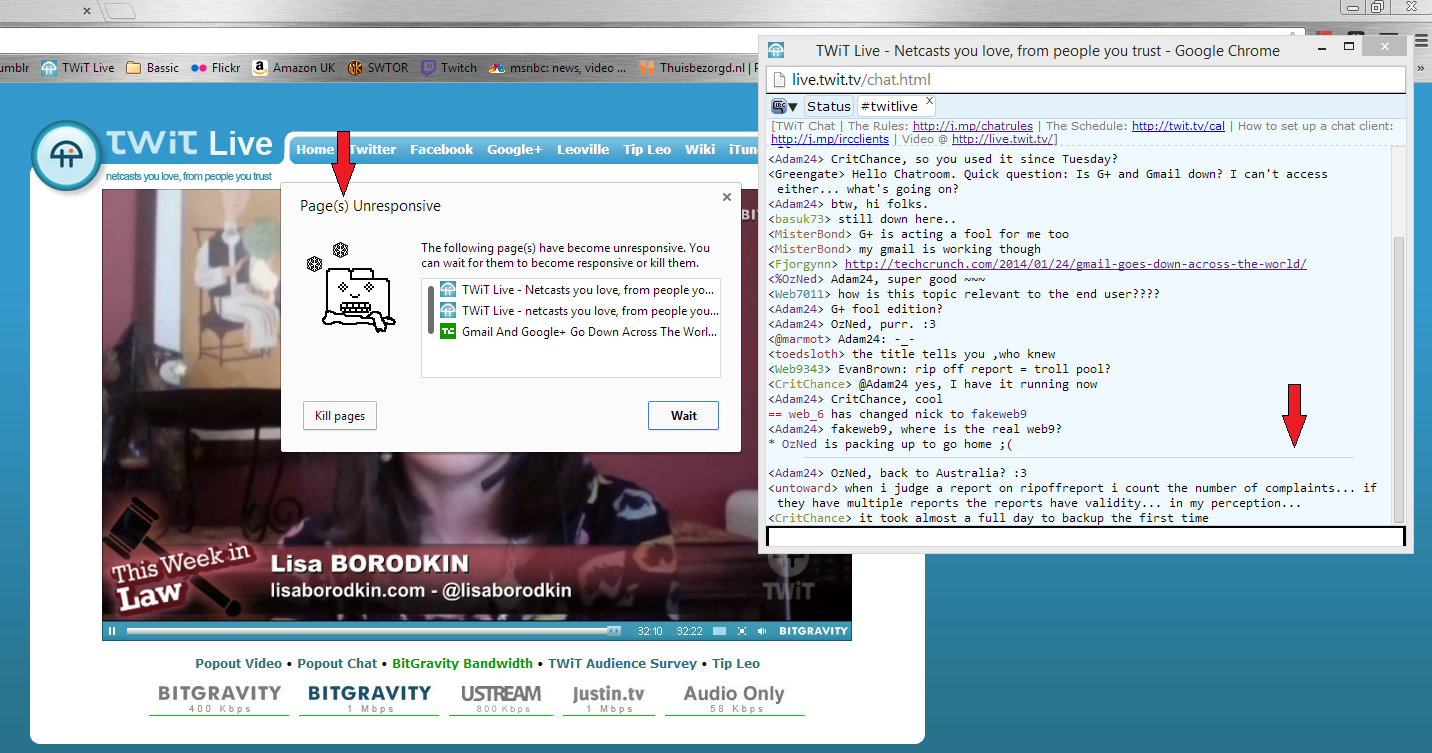
Task: Open the dropdown arrow next to the IRC icon
Action: tap(793, 105)
